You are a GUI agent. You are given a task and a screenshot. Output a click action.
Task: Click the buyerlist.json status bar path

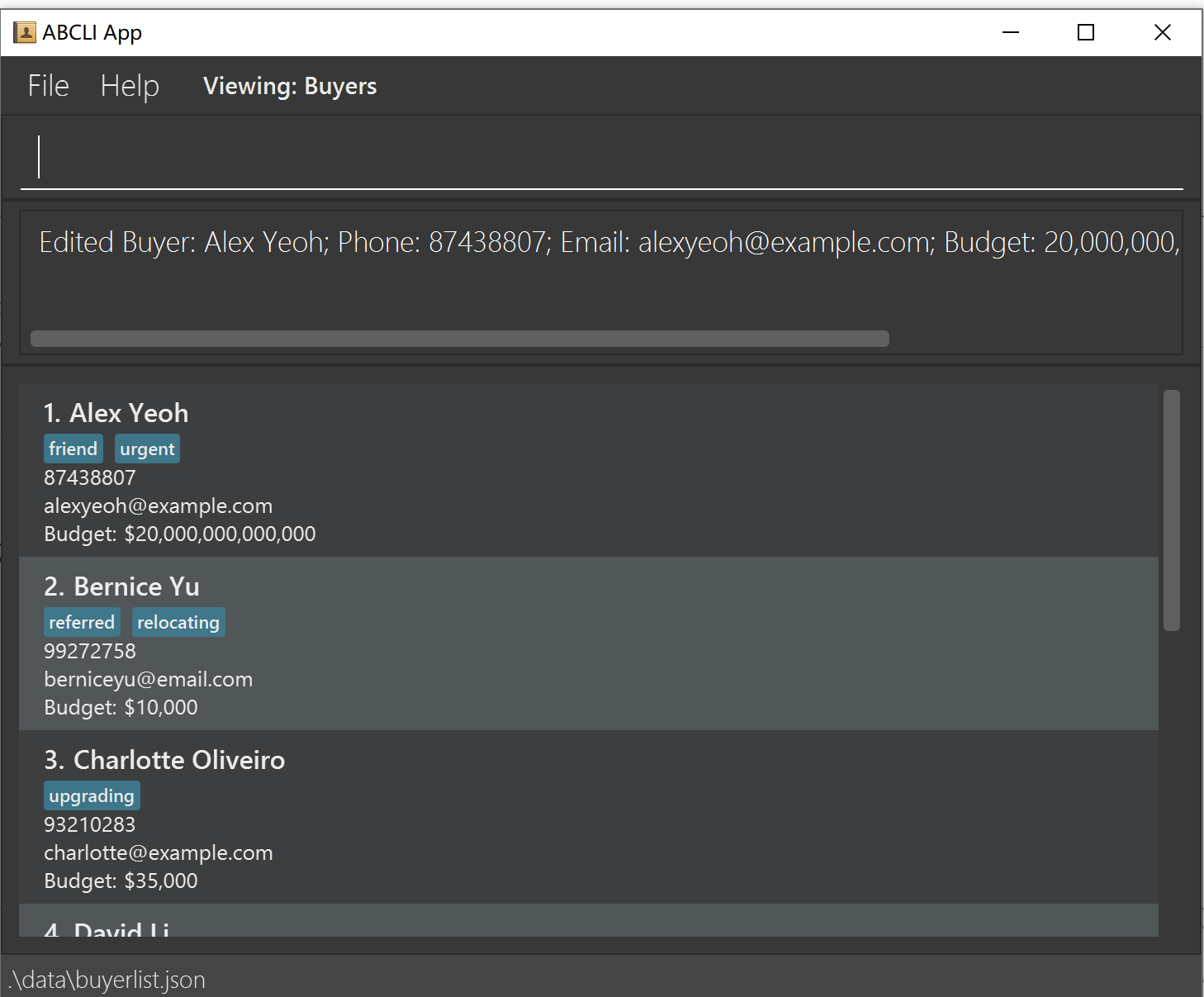pyautogui.click(x=107, y=980)
